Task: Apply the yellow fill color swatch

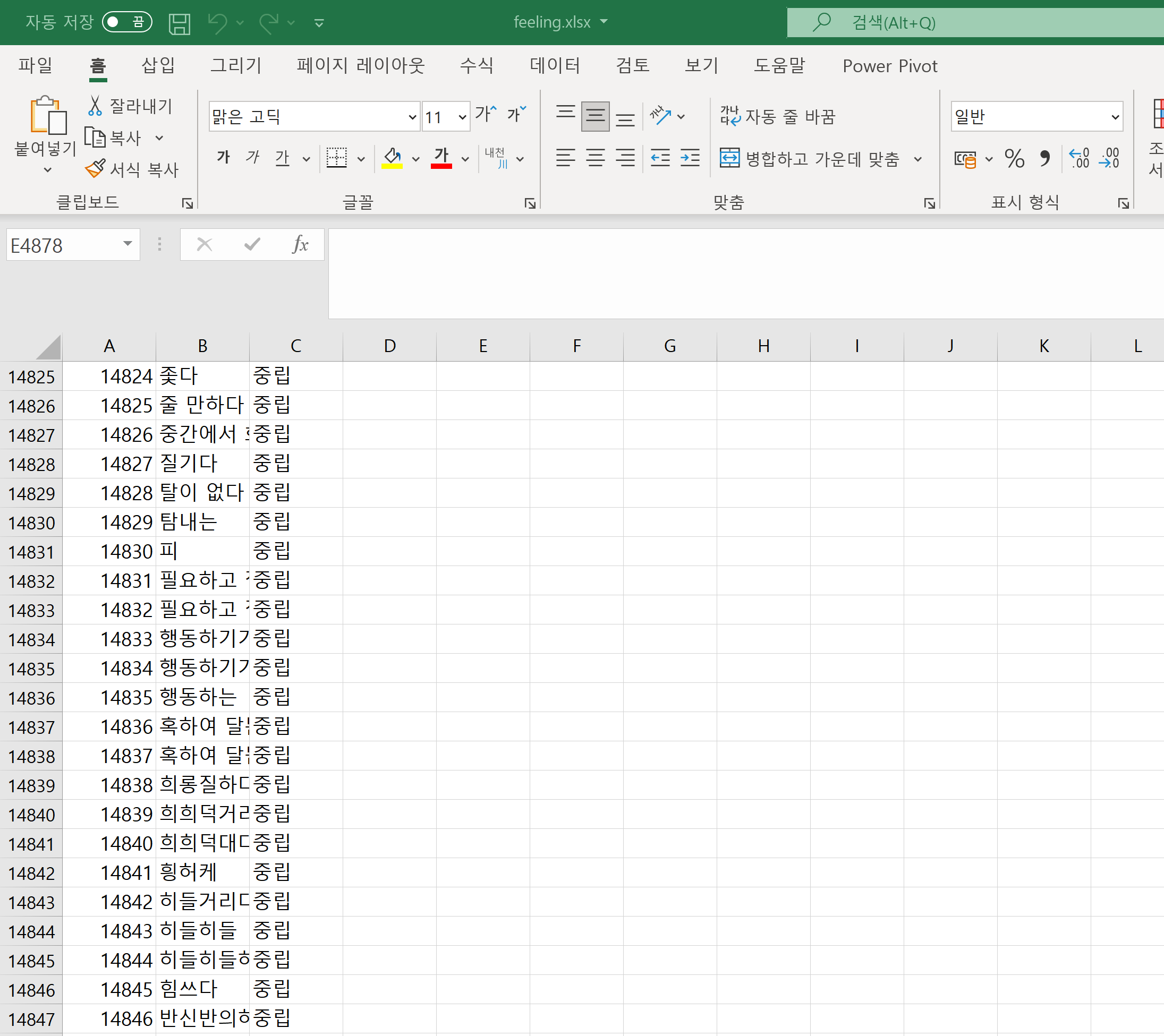Action: pos(392,158)
